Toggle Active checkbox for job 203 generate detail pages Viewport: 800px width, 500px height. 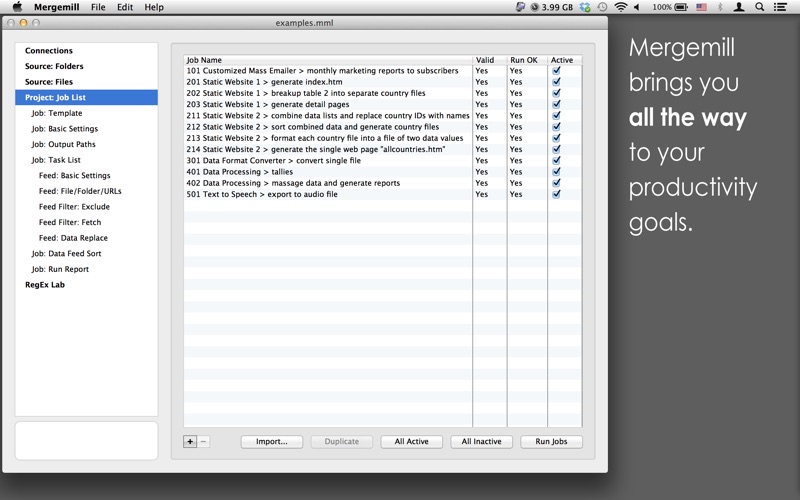click(556, 104)
